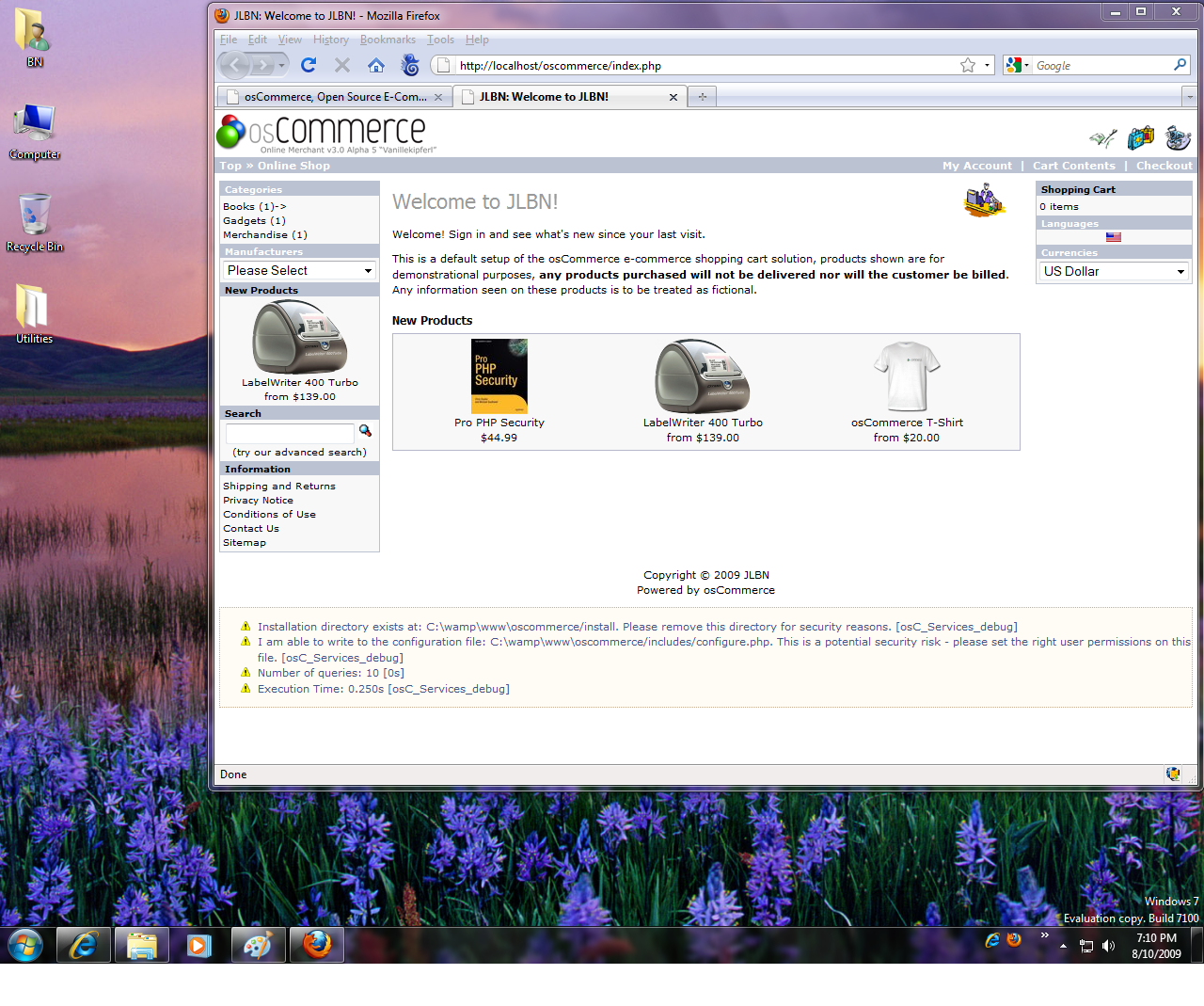The height and width of the screenshot is (1006, 1204).
Task: Click the My Account link
Action: (977, 166)
